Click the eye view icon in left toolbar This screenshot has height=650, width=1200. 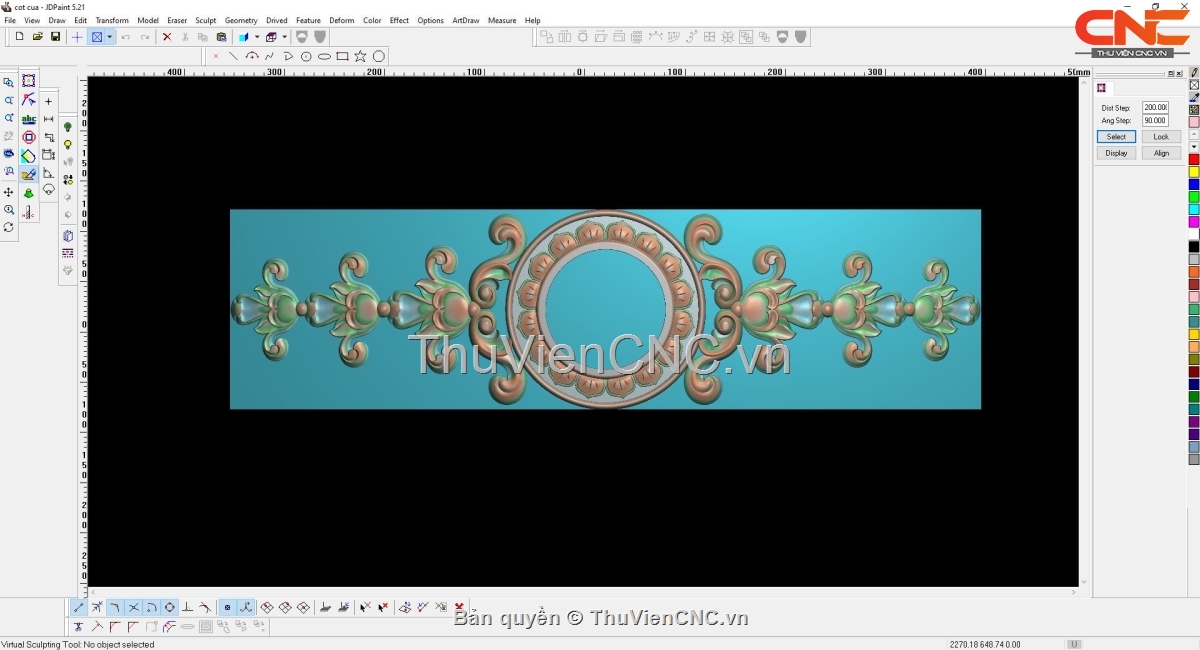coord(9,154)
